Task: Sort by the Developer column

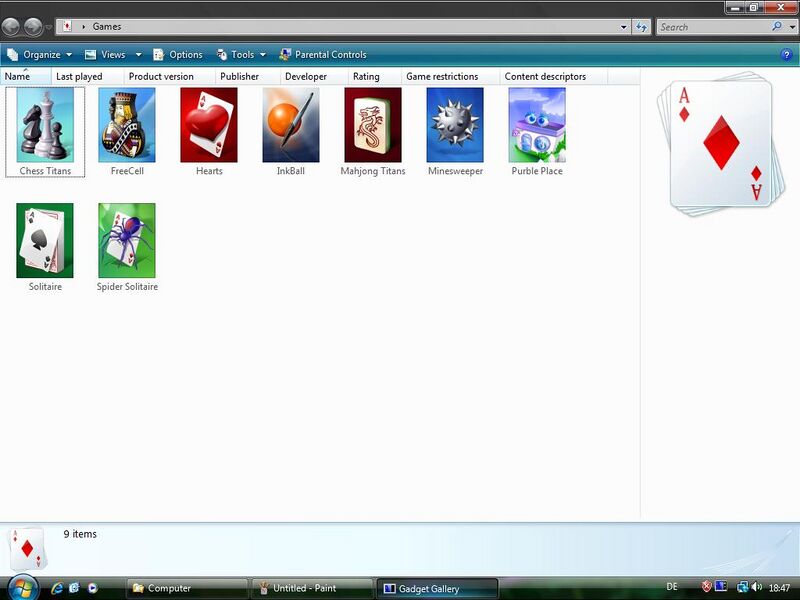Action: (x=314, y=77)
